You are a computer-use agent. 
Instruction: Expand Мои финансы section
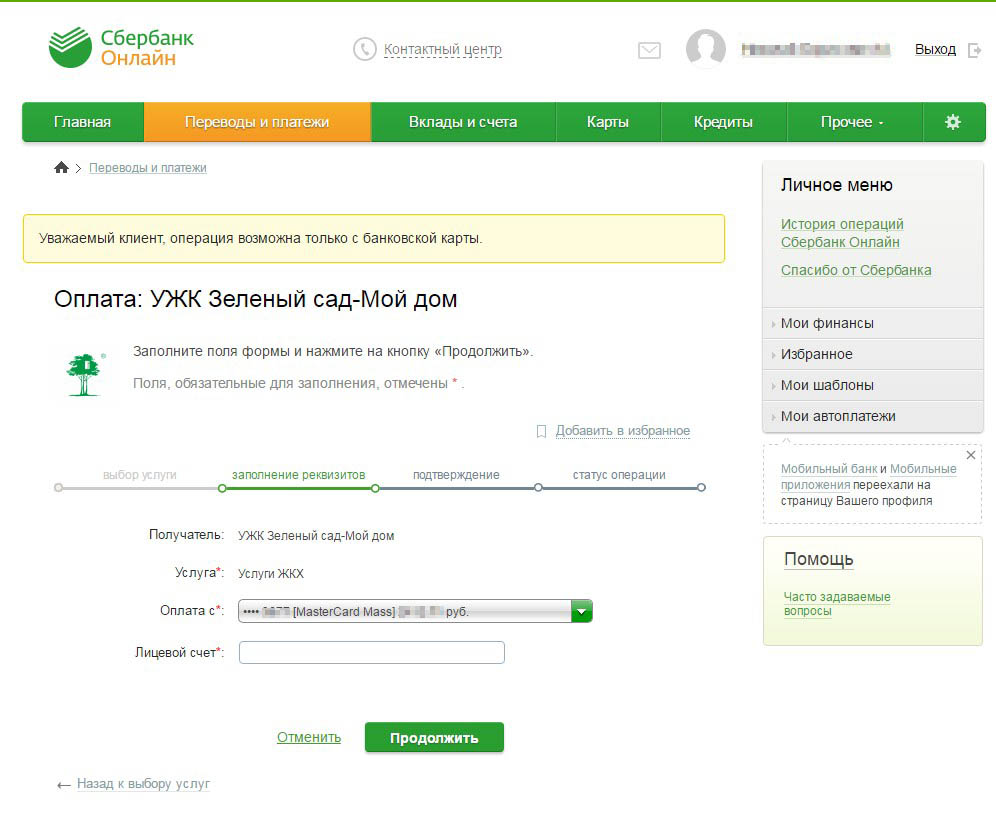point(873,323)
